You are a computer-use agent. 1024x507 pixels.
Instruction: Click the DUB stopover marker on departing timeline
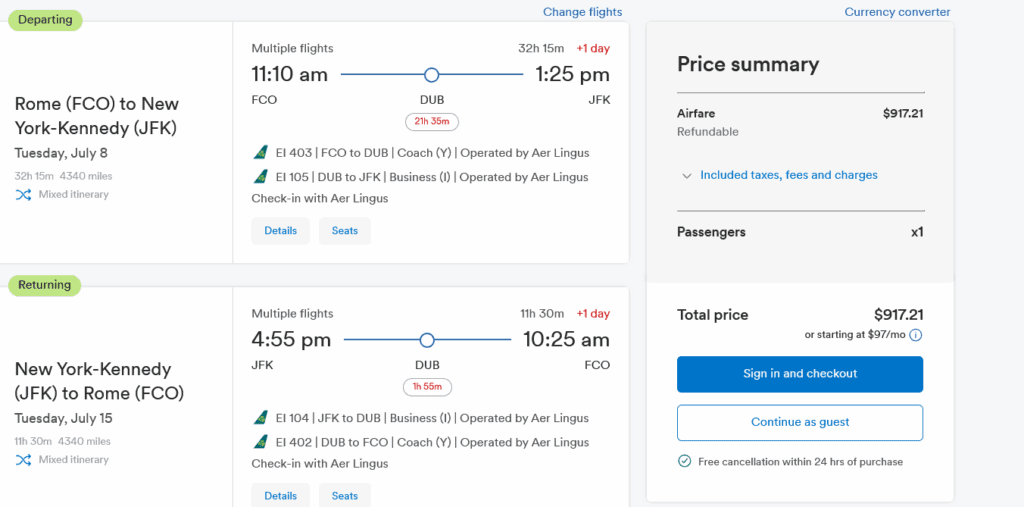pos(431,75)
